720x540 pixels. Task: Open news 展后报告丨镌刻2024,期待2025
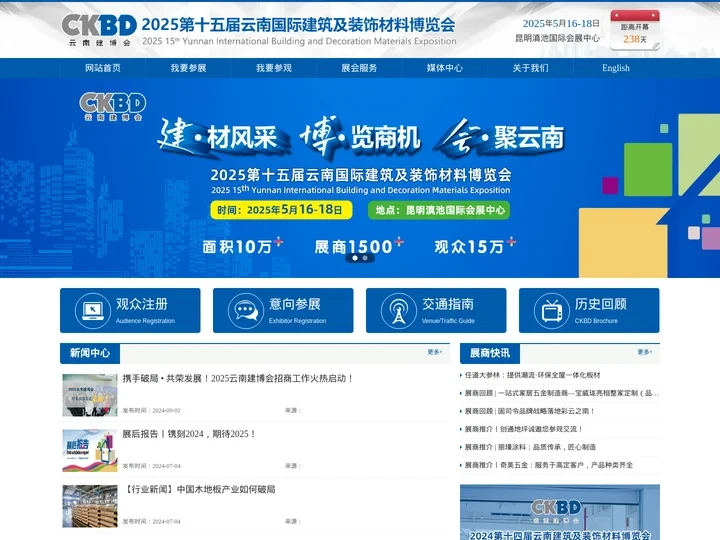click(189, 434)
